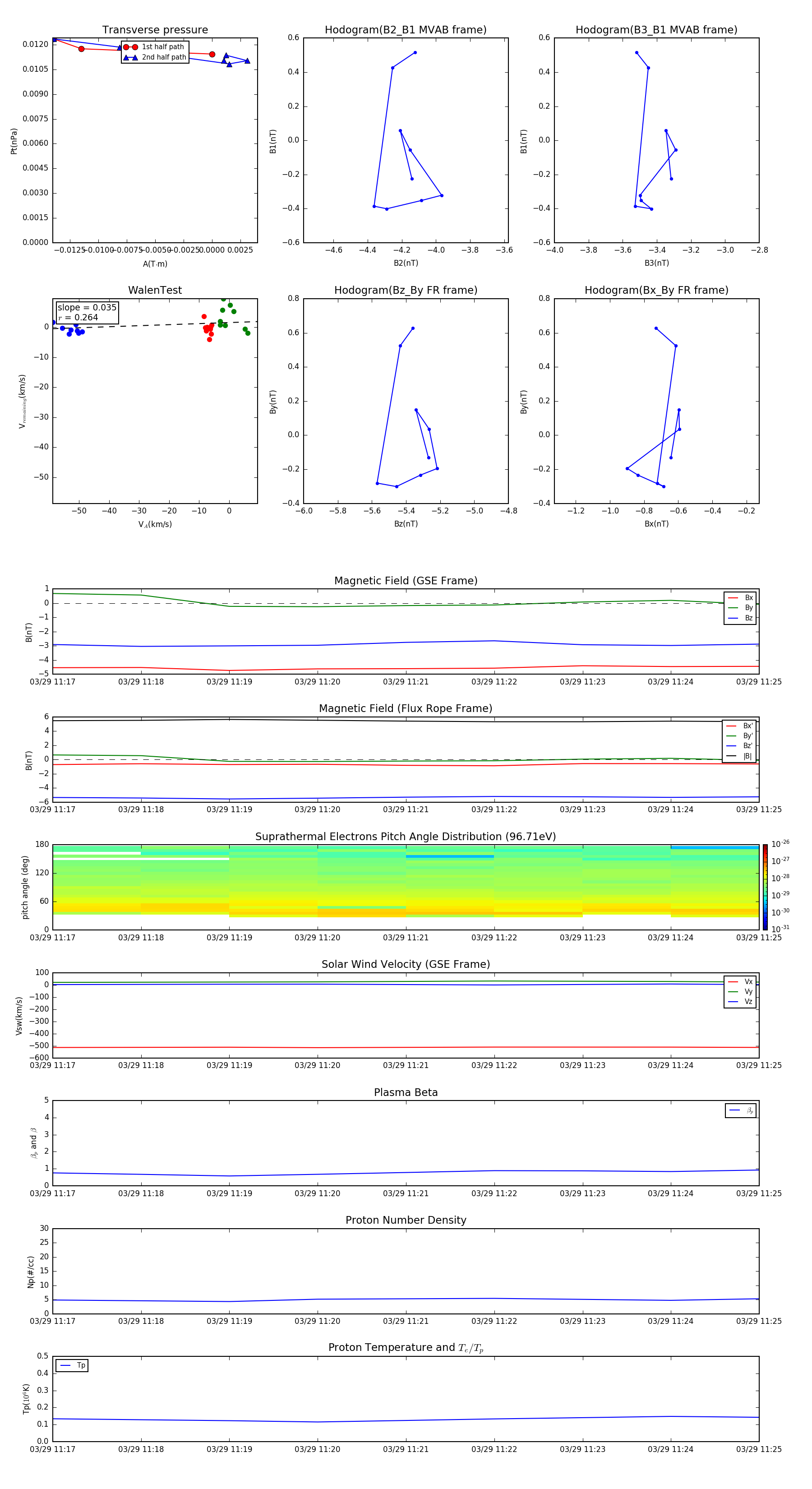The height and width of the screenshot is (1489, 812).
Task: Click the dashed regression line in WalenTest
Action: pos(155,325)
